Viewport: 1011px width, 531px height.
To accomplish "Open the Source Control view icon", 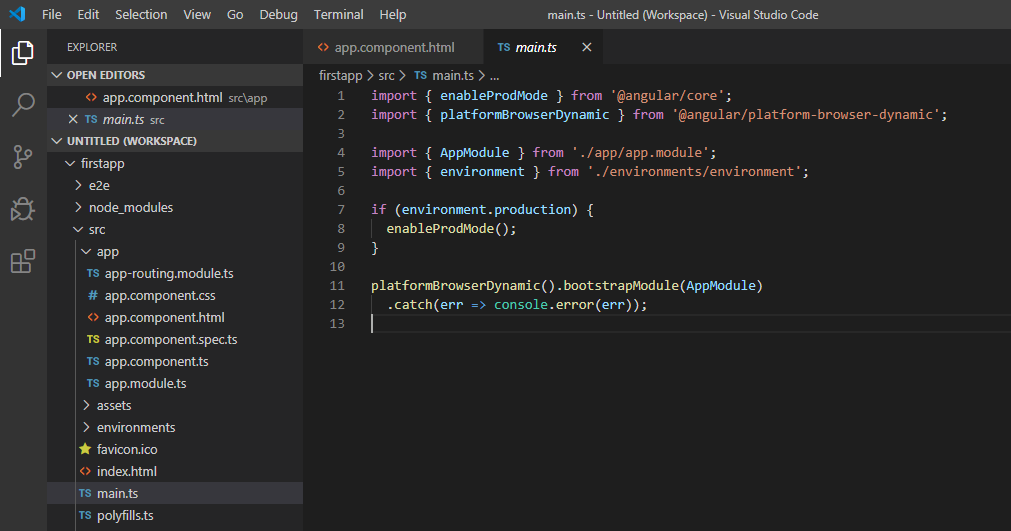I will (23, 157).
